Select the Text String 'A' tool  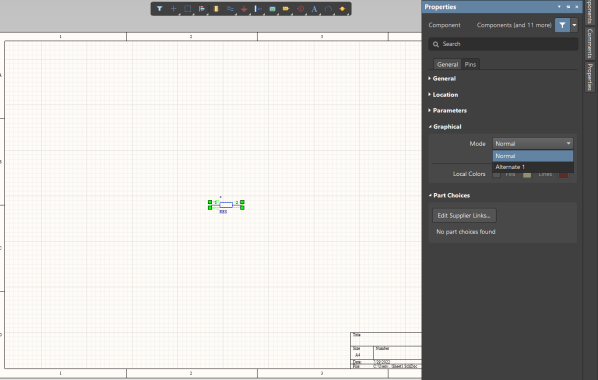[x=314, y=9]
